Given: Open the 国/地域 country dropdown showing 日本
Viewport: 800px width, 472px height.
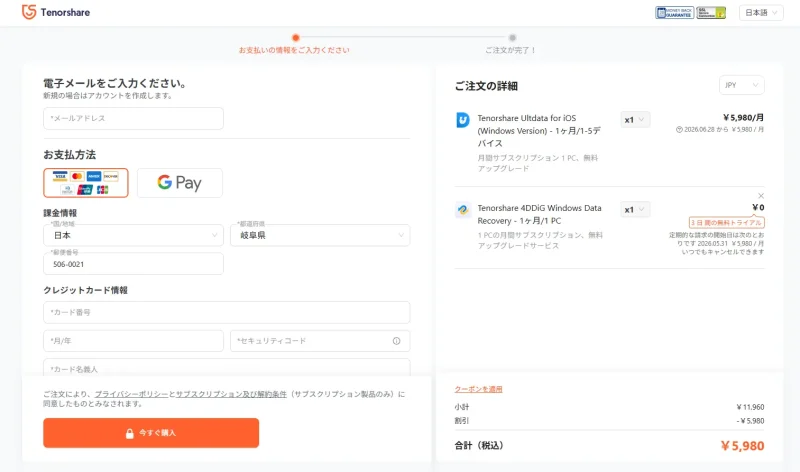Looking at the screenshot, I should click(x=133, y=235).
